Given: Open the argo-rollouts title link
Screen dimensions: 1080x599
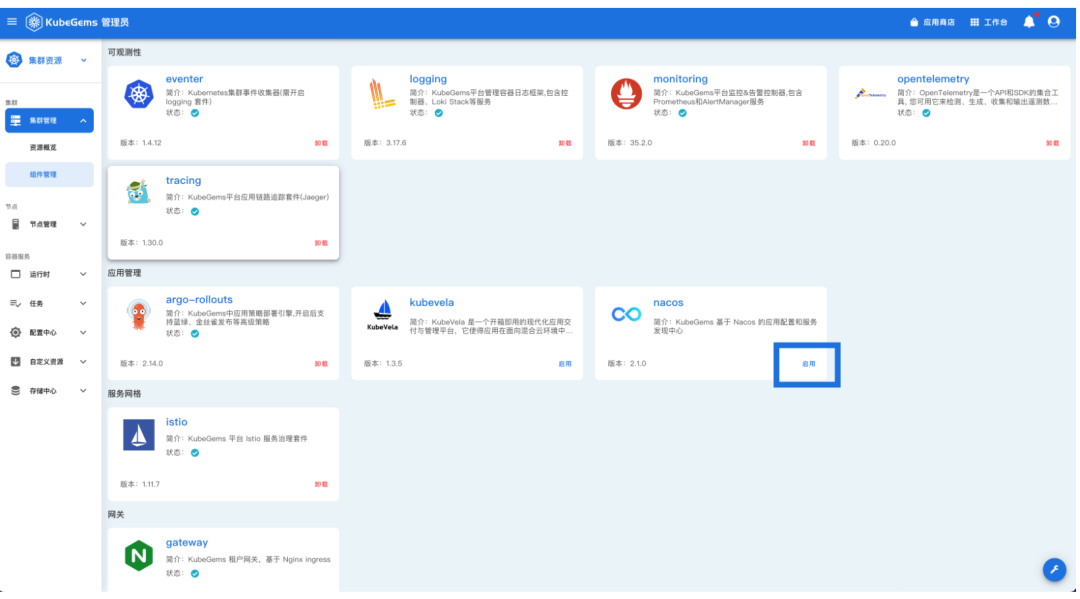Looking at the screenshot, I should 199,300.
